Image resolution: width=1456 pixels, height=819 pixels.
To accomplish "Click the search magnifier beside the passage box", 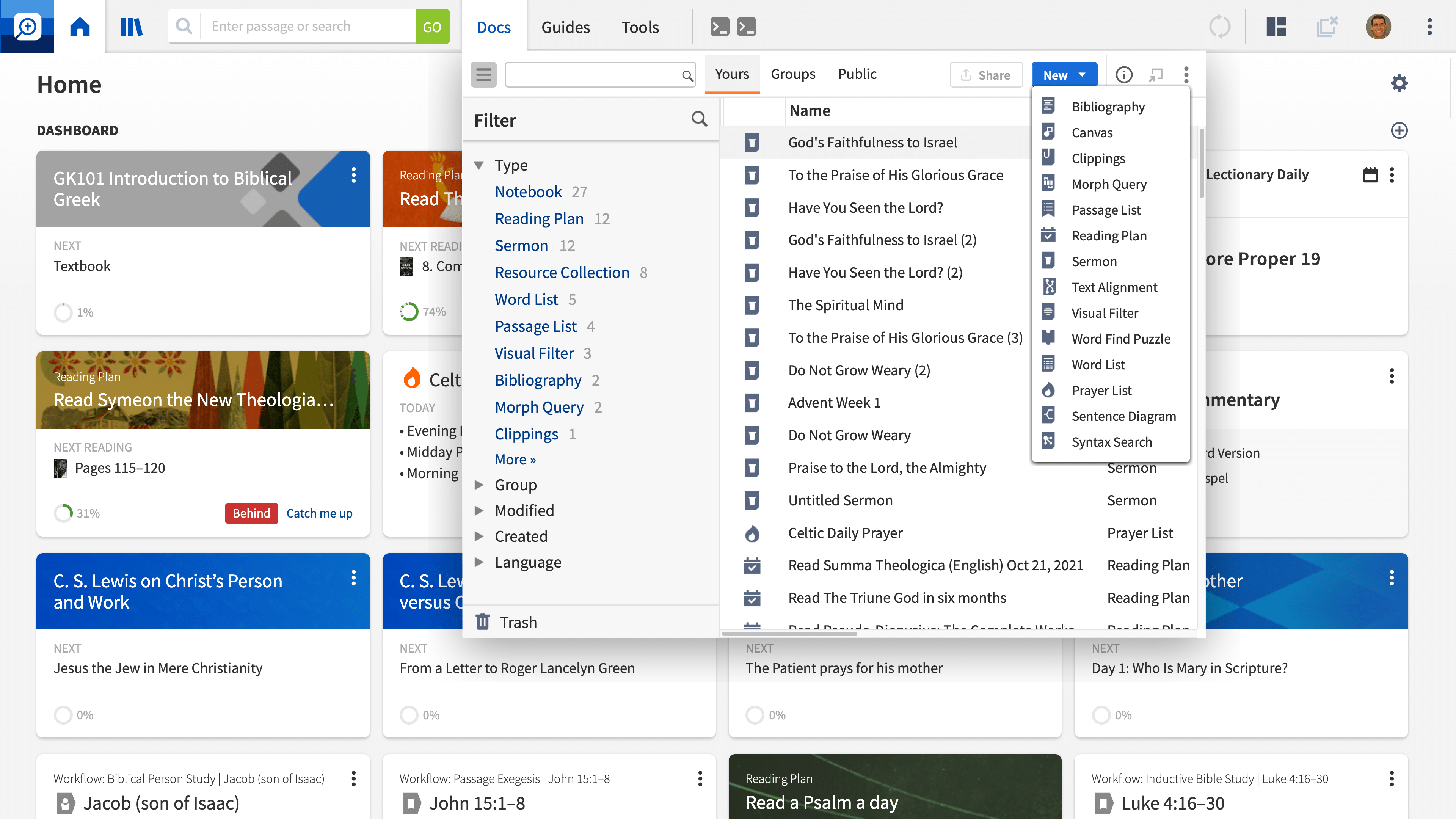I will (x=184, y=26).
